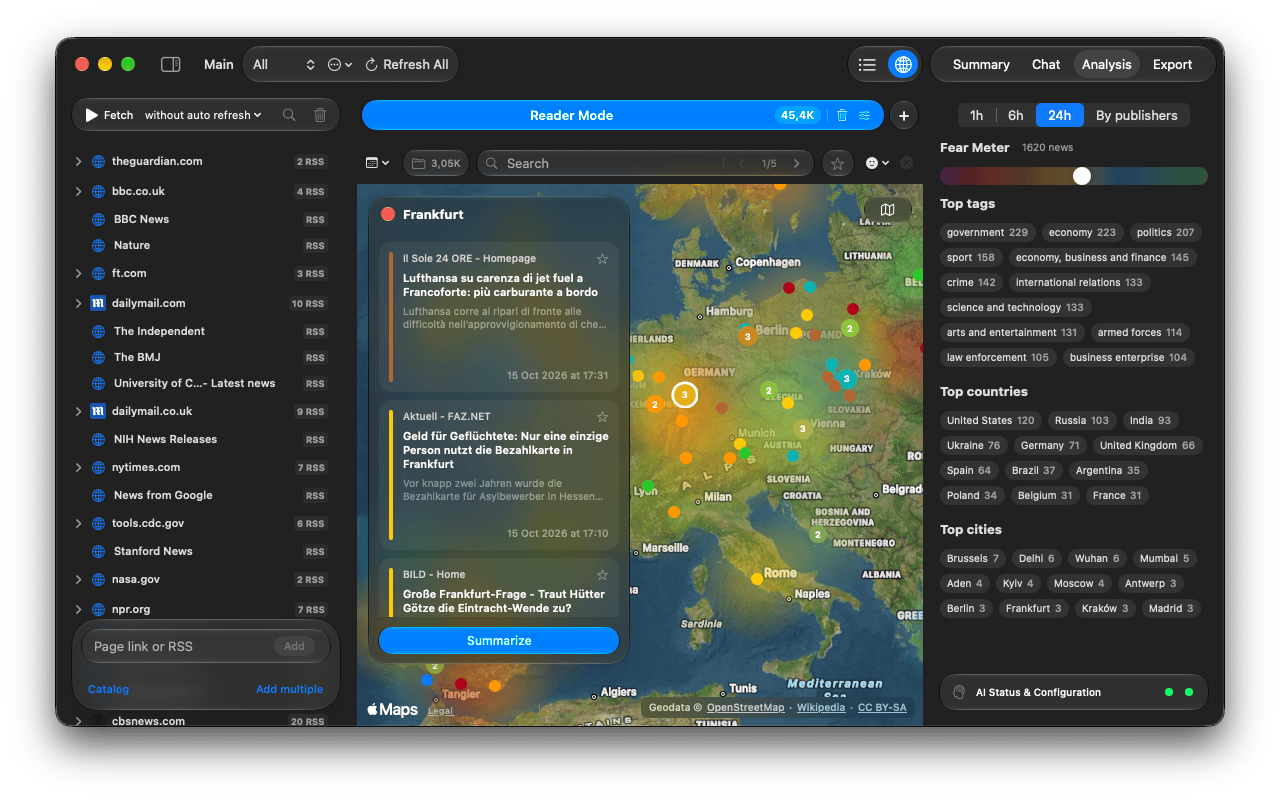This screenshot has width=1280, height=800.
Task: Open the OpenStreetMap attribution link
Action: (x=745, y=707)
